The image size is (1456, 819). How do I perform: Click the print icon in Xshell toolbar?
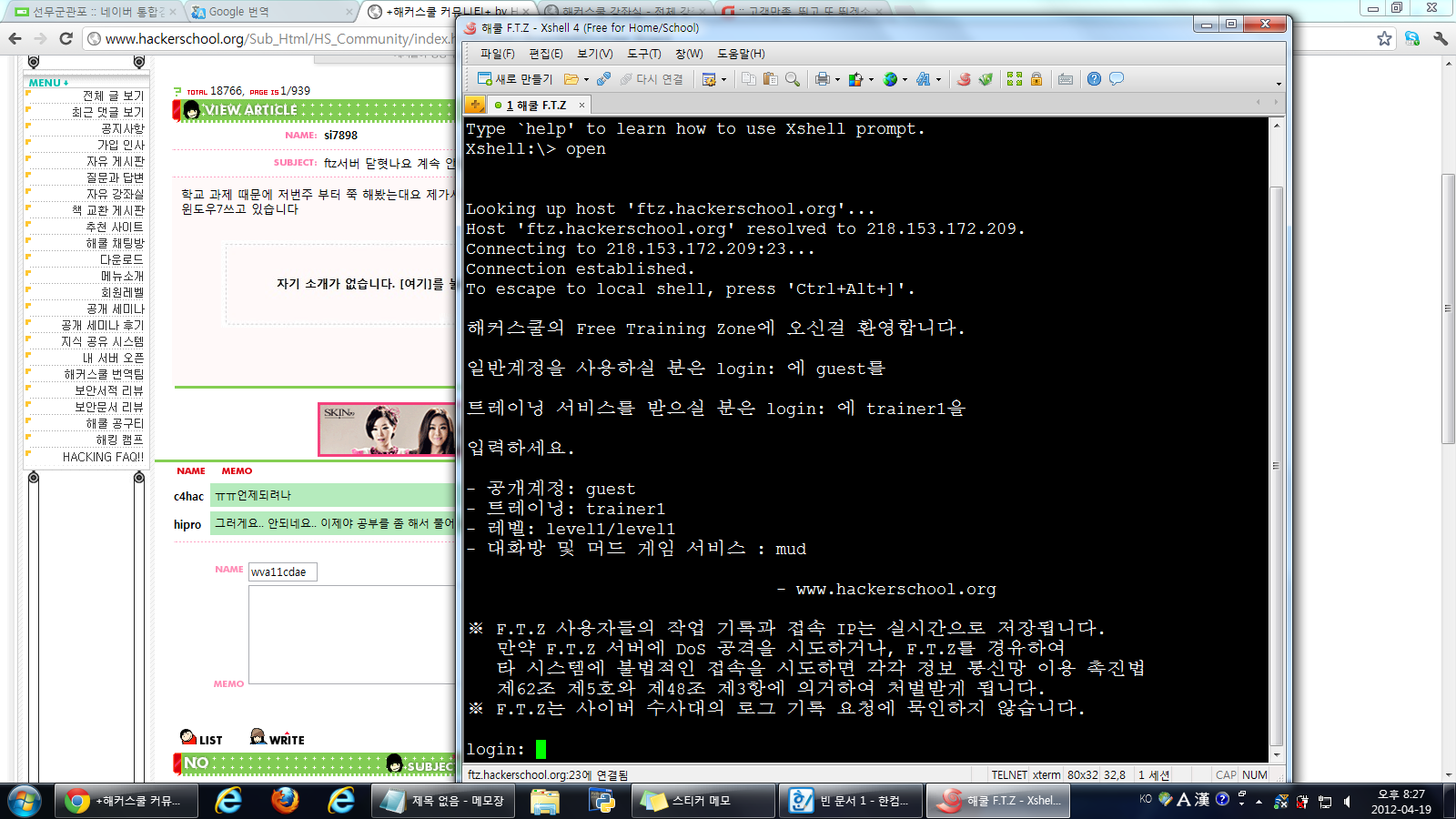pyautogui.click(x=822, y=79)
